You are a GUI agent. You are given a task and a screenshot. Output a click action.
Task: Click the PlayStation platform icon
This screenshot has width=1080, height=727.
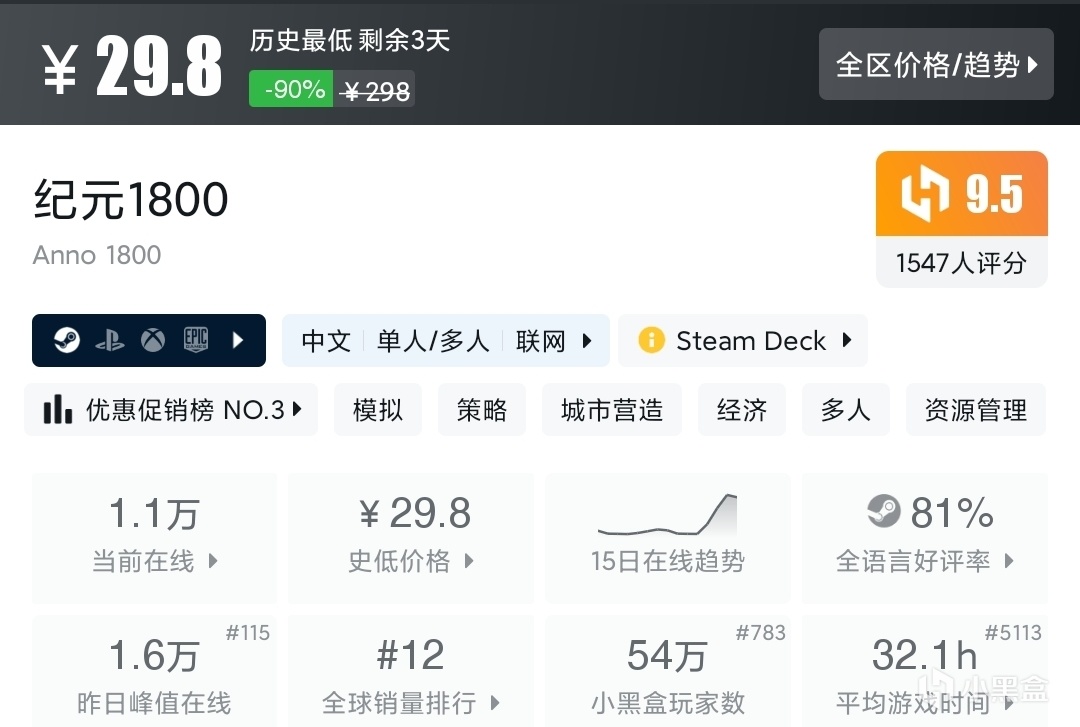(x=110, y=341)
